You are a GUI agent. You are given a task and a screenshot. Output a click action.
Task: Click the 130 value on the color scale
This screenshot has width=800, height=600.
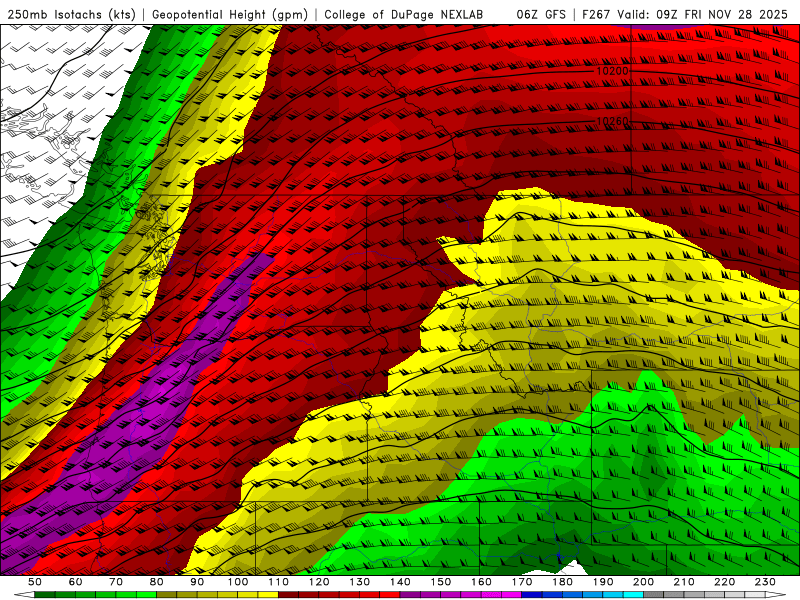(x=359, y=582)
